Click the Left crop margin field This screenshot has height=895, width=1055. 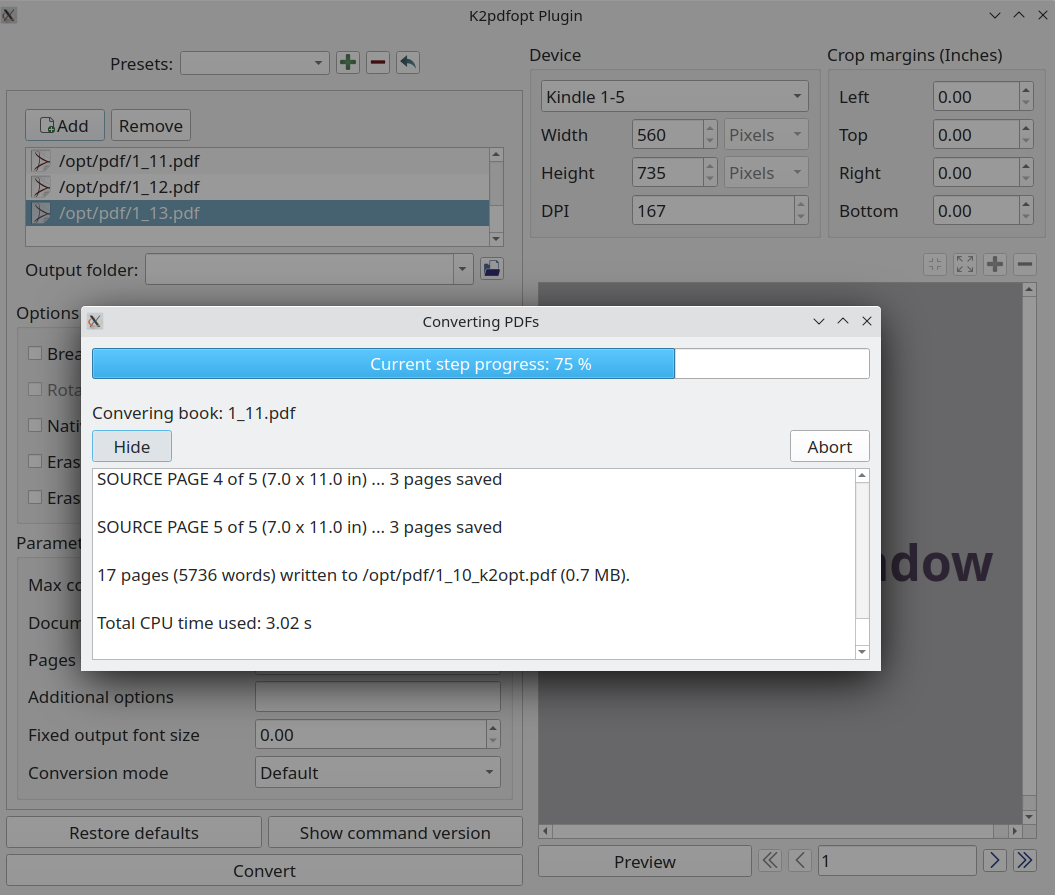point(976,96)
